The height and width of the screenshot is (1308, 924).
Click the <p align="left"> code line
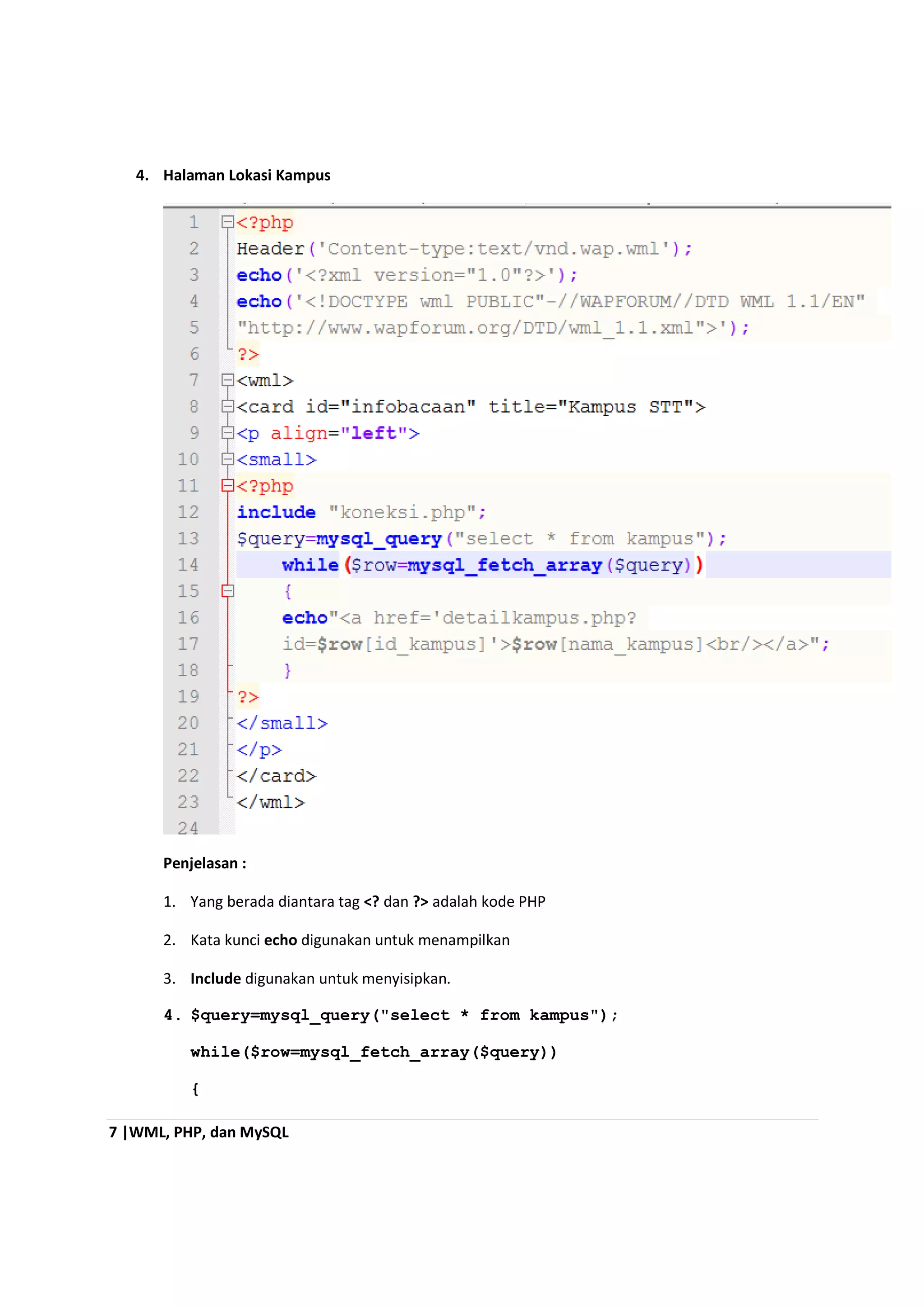pyautogui.click(x=328, y=434)
